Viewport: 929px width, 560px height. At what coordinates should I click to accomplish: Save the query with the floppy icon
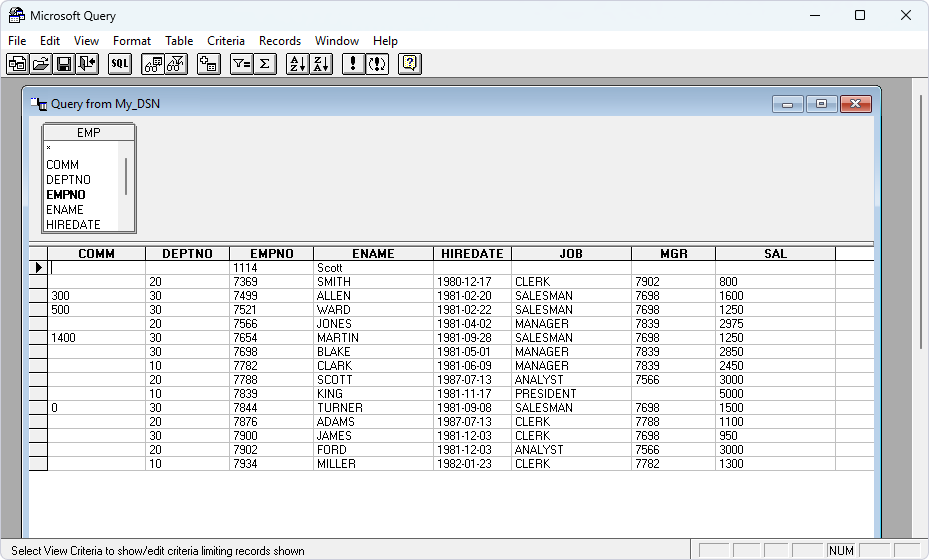[63, 63]
